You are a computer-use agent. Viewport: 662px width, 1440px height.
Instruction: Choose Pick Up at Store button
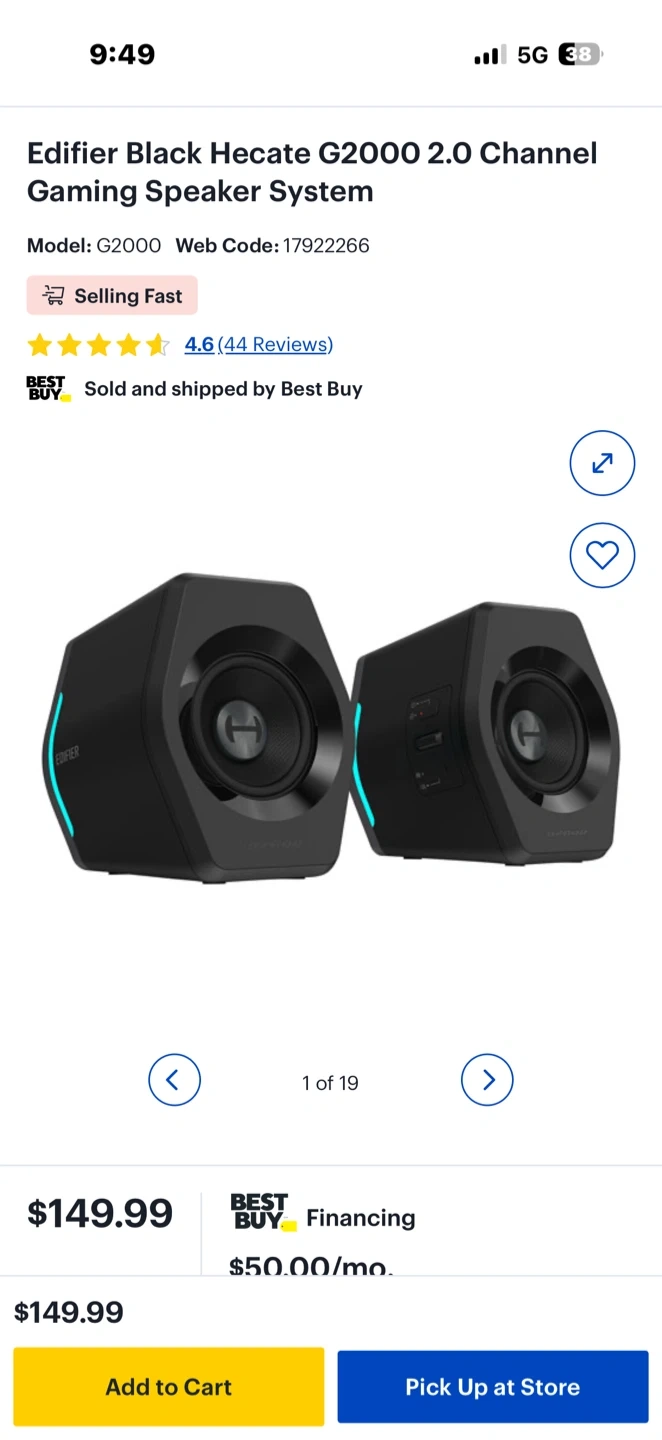coord(493,1387)
